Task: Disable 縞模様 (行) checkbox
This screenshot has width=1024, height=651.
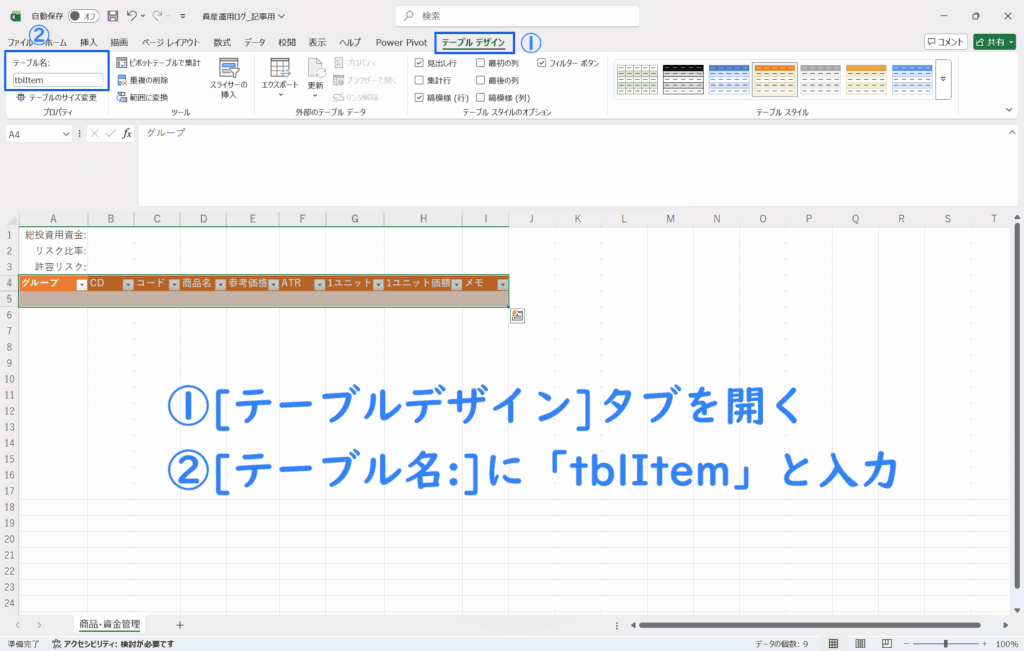Action: point(420,98)
